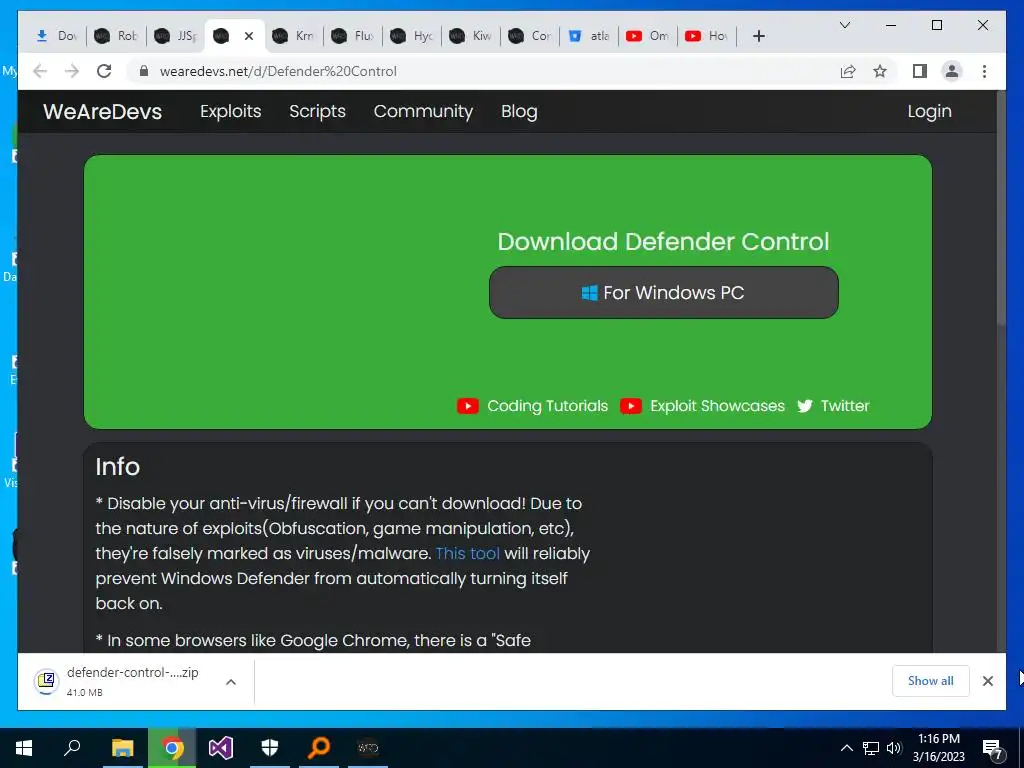Switch to the Krn tab
The width and height of the screenshot is (1024, 768).
pos(294,36)
